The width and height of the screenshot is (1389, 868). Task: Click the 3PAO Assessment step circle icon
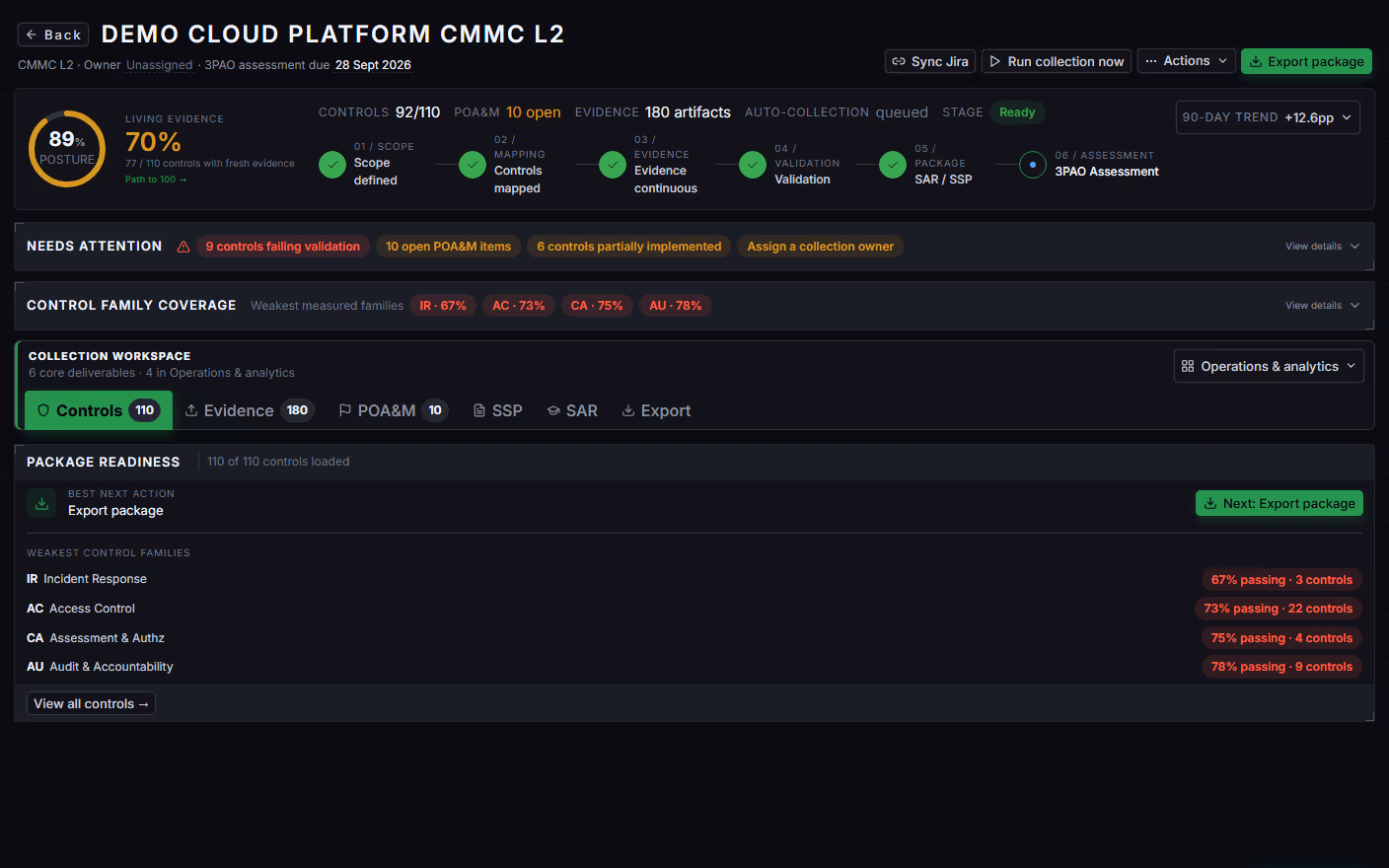click(1033, 165)
